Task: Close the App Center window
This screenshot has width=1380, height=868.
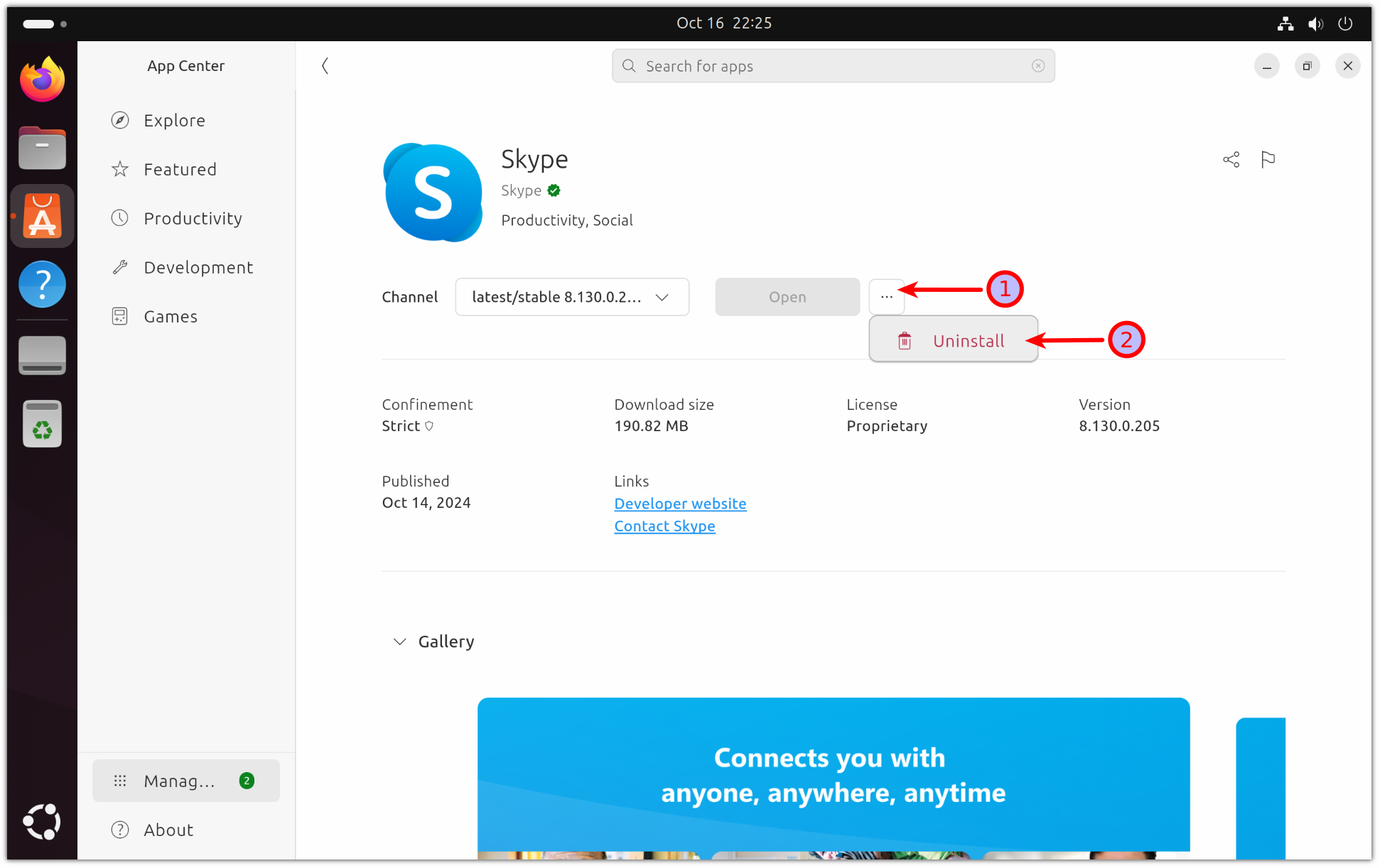Action: (x=1347, y=66)
